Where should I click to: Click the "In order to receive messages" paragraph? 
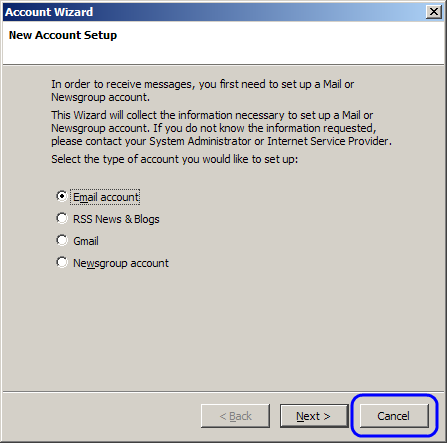pos(202,90)
